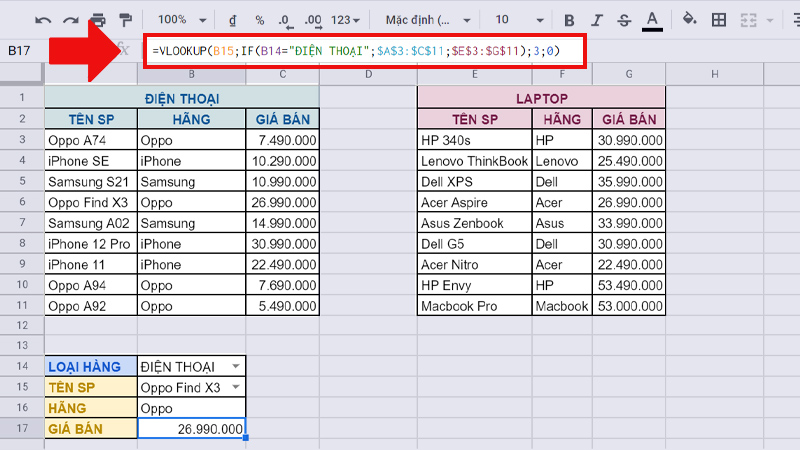The width and height of the screenshot is (800, 450).
Task: Click the Undo arrow icon
Action: [x=43, y=19]
